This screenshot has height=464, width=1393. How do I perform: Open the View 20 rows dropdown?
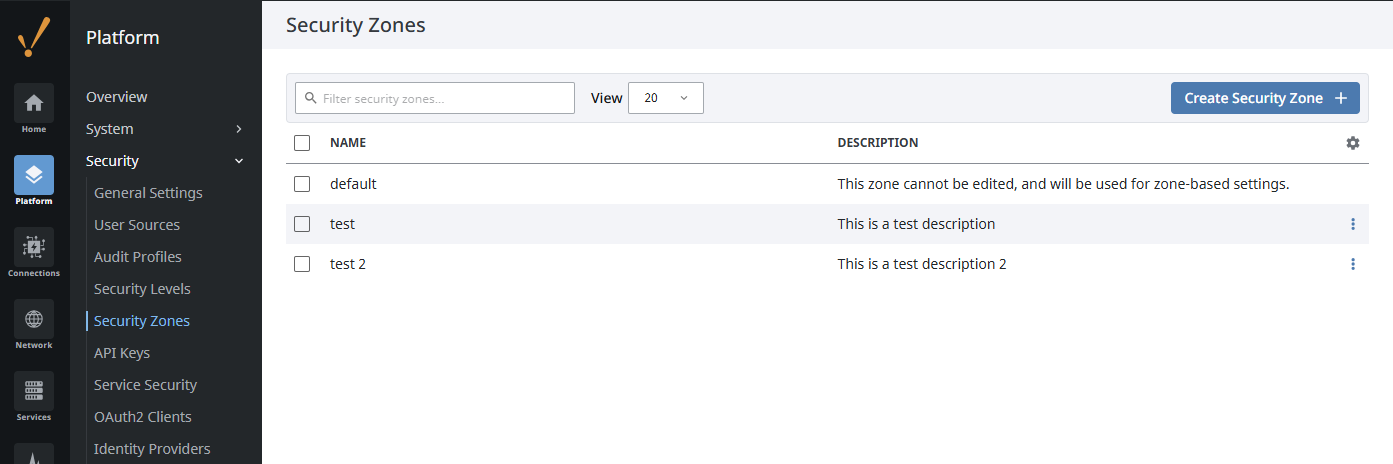point(666,98)
